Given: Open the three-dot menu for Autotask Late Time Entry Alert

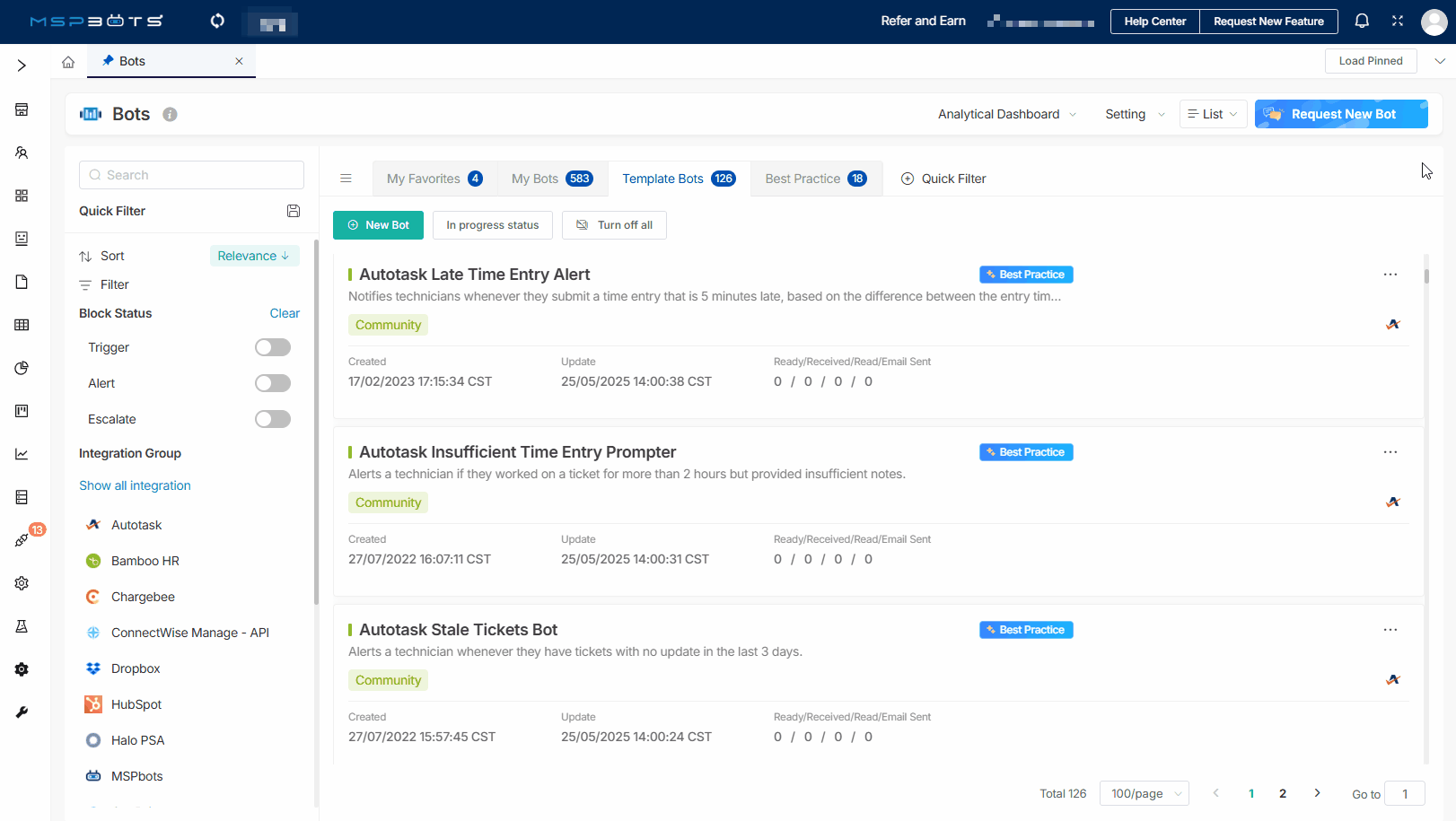Looking at the screenshot, I should click(1390, 275).
